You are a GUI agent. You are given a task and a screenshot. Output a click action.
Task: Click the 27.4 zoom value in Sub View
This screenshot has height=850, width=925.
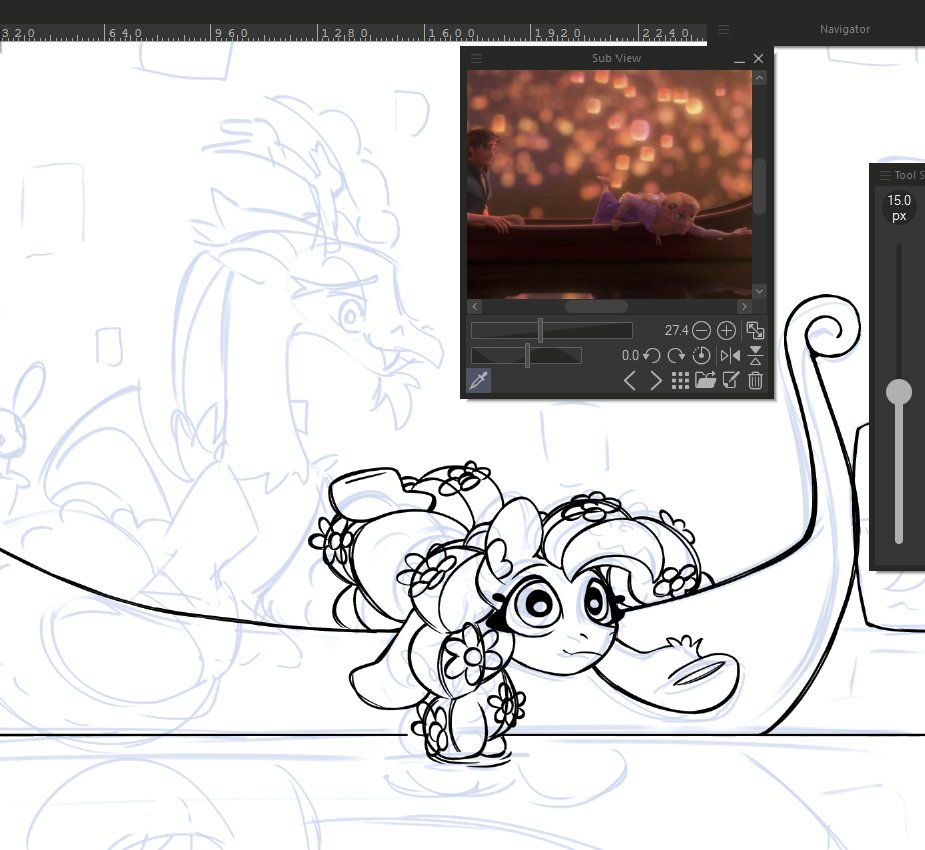tap(676, 330)
